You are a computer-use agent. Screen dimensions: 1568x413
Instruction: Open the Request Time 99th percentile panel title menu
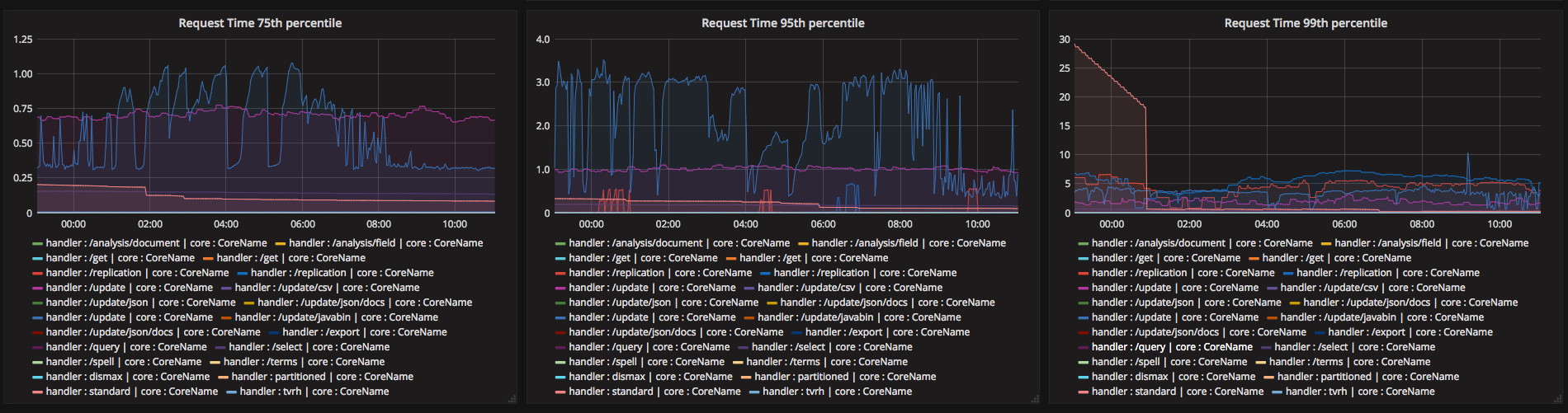point(1306,23)
